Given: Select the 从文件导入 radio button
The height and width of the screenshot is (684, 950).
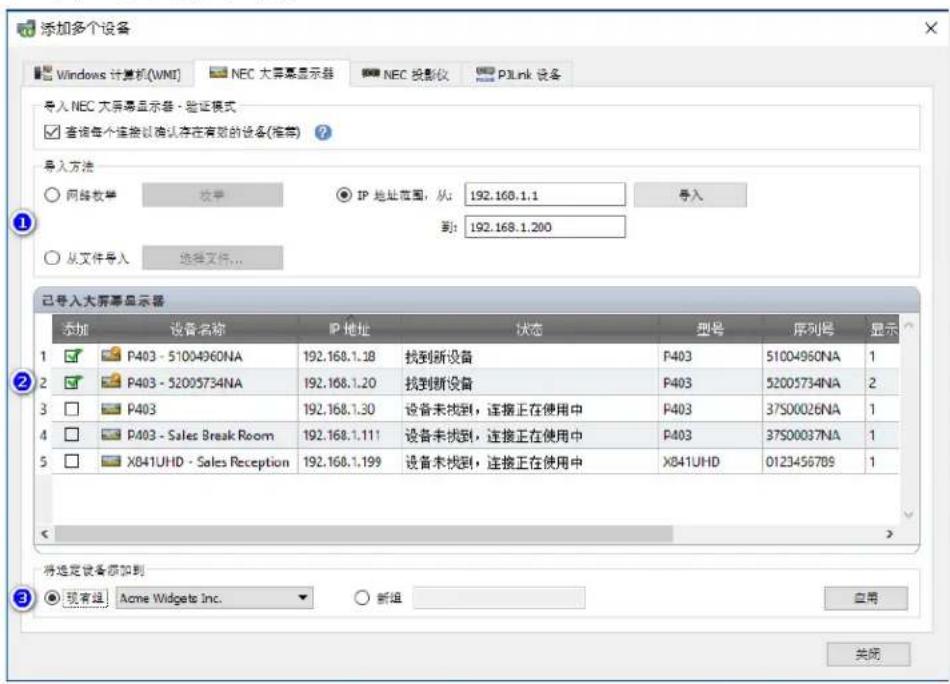Looking at the screenshot, I should (x=52, y=258).
